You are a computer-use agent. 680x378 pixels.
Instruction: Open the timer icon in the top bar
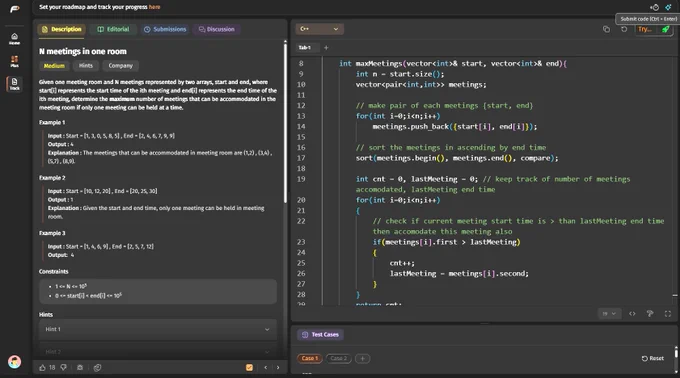(655, 7)
